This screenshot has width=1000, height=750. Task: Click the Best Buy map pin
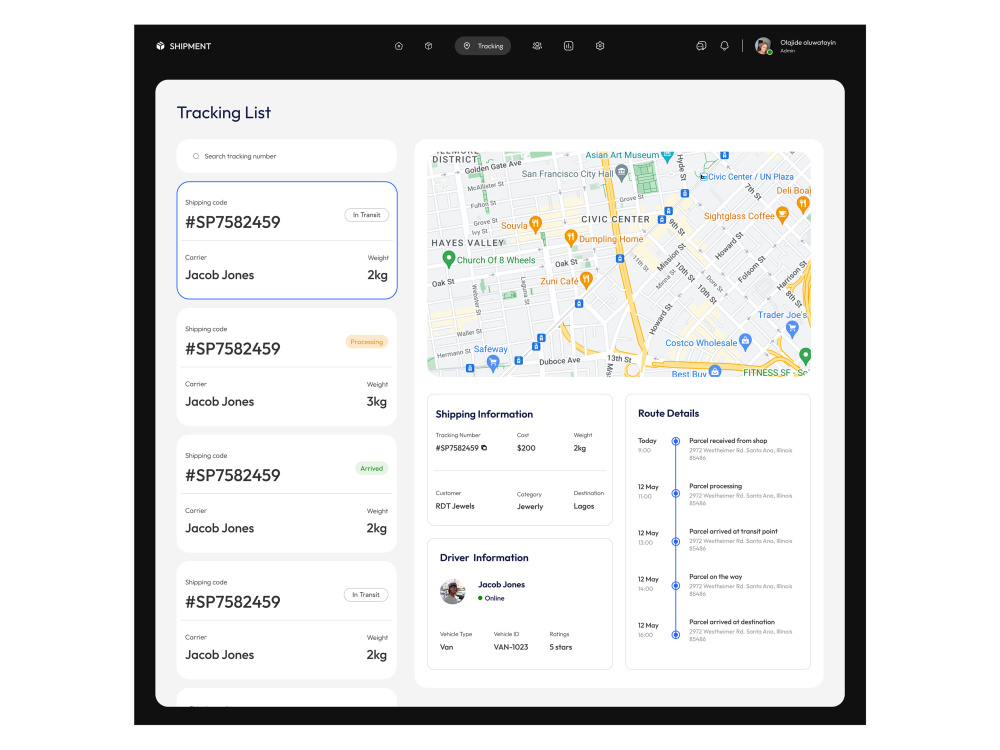(x=715, y=371)
